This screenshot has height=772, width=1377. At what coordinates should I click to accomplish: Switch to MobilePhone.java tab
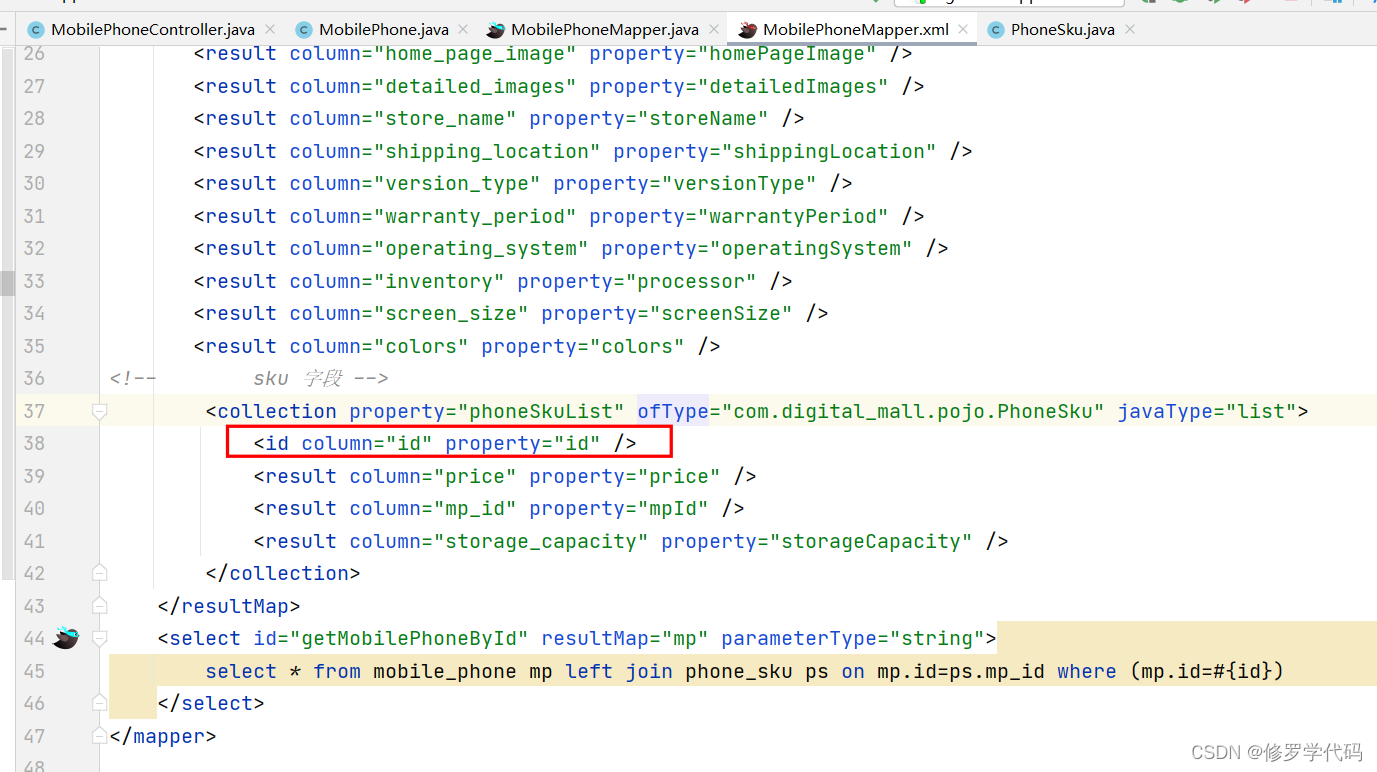tap(384, 30)
